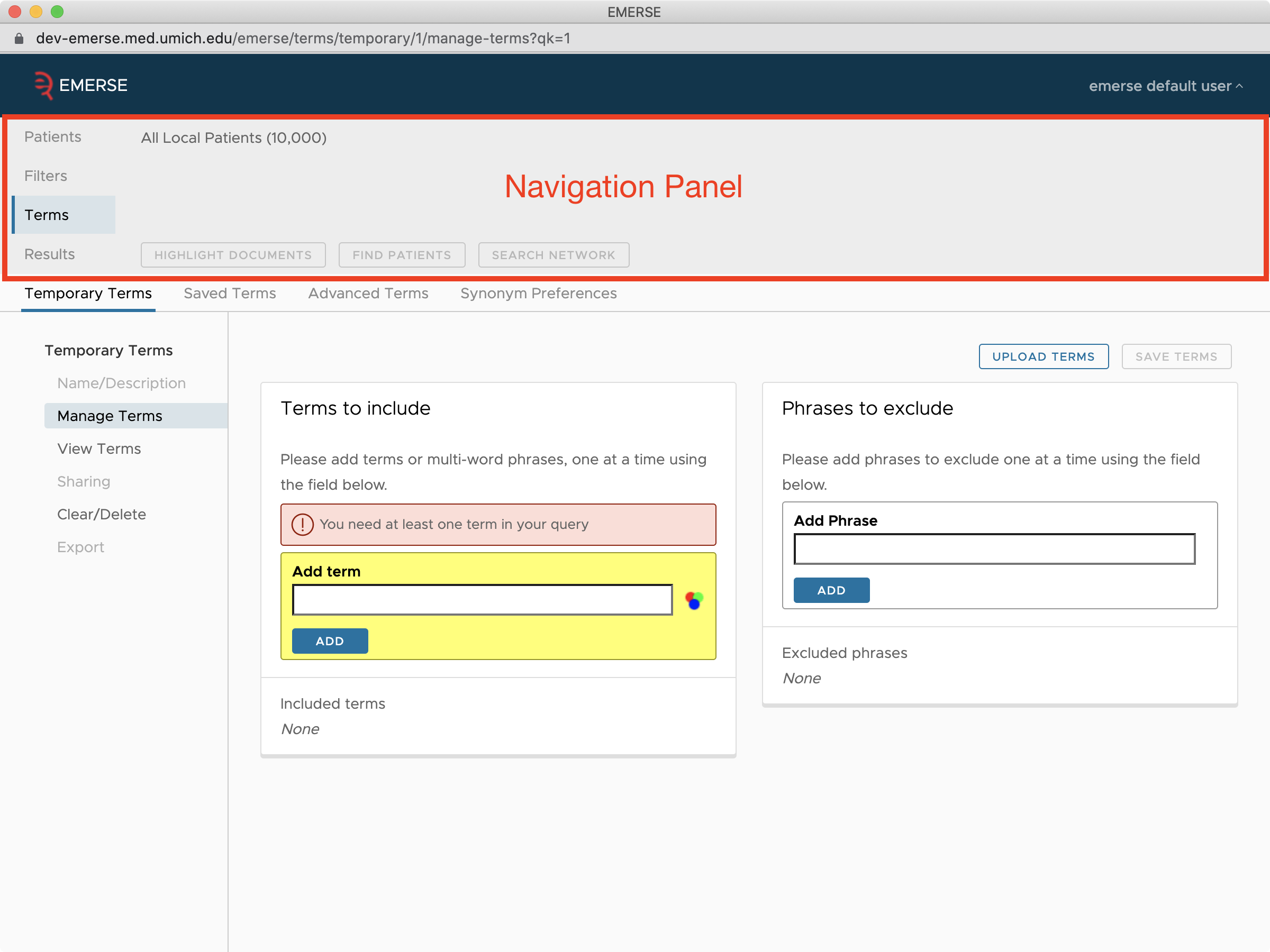Click Temporary Terms sidebar heading
This screenshot has height=952, width=1270.
[108, 350]
